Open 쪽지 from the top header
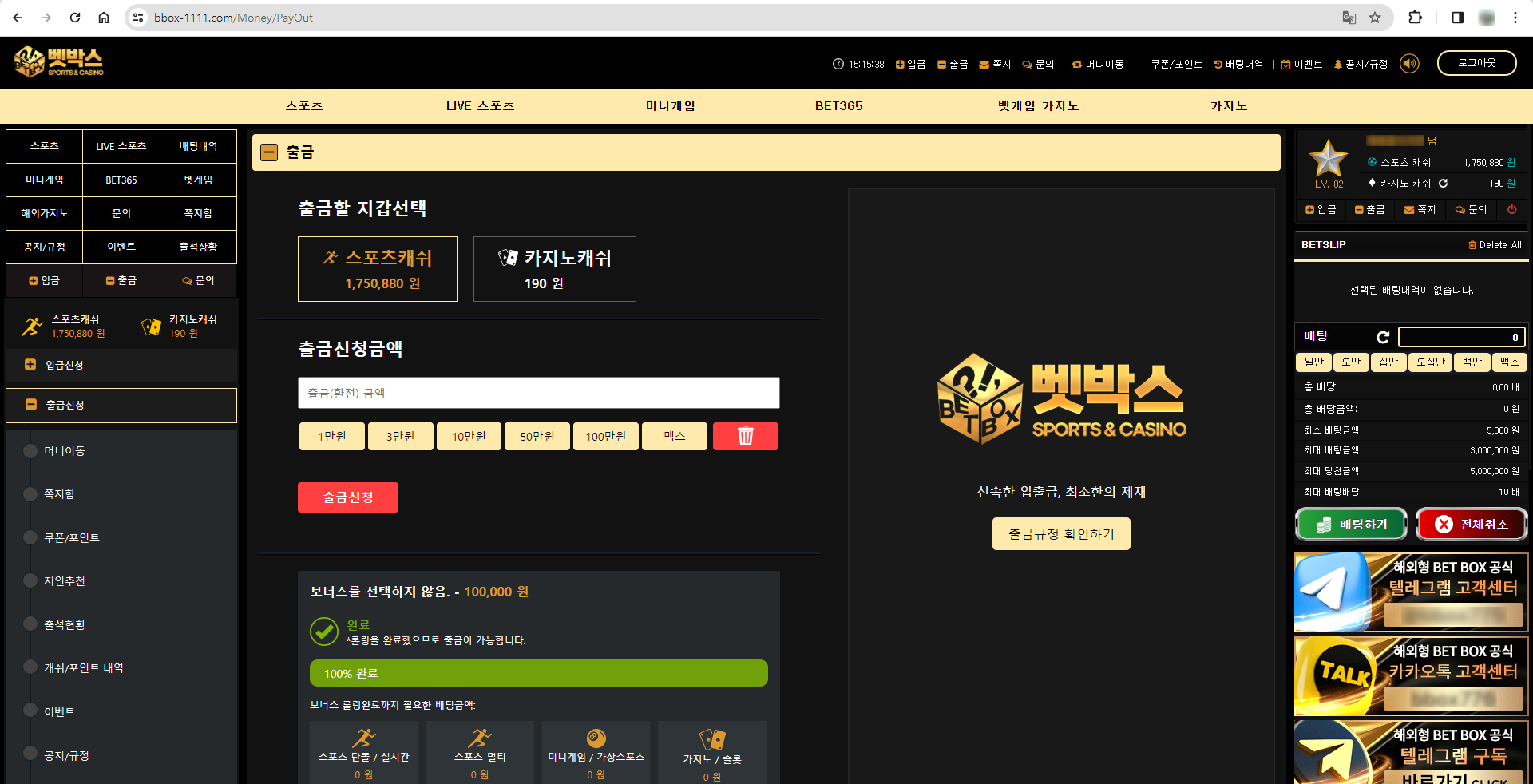 coord(995,64)
